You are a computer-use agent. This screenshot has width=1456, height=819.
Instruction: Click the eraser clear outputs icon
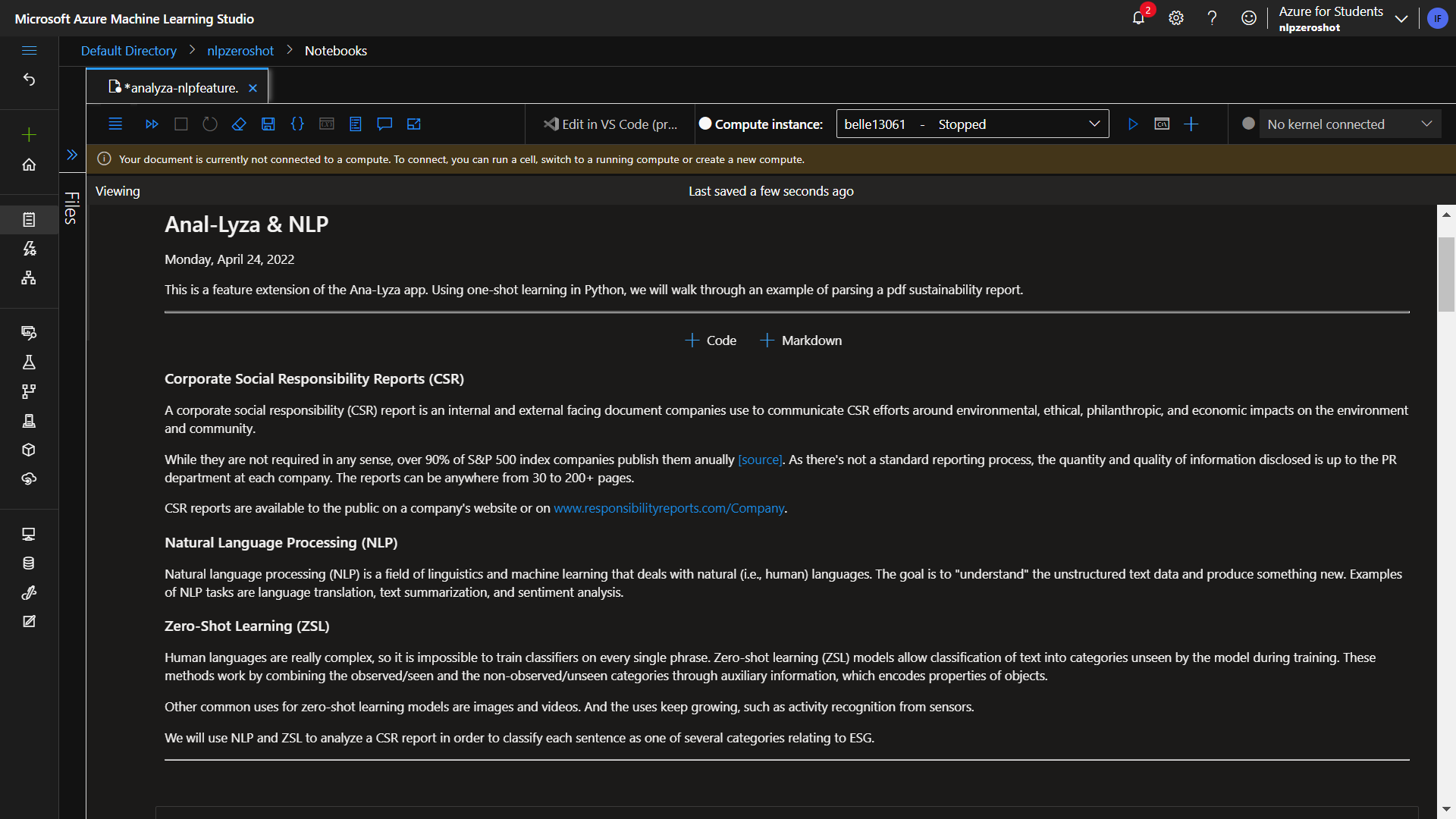239,124
